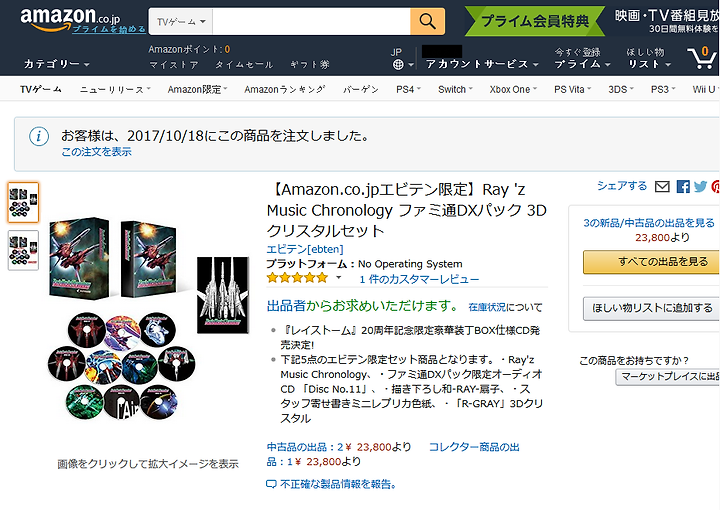Select the second product thumbnail

point(23,250)
